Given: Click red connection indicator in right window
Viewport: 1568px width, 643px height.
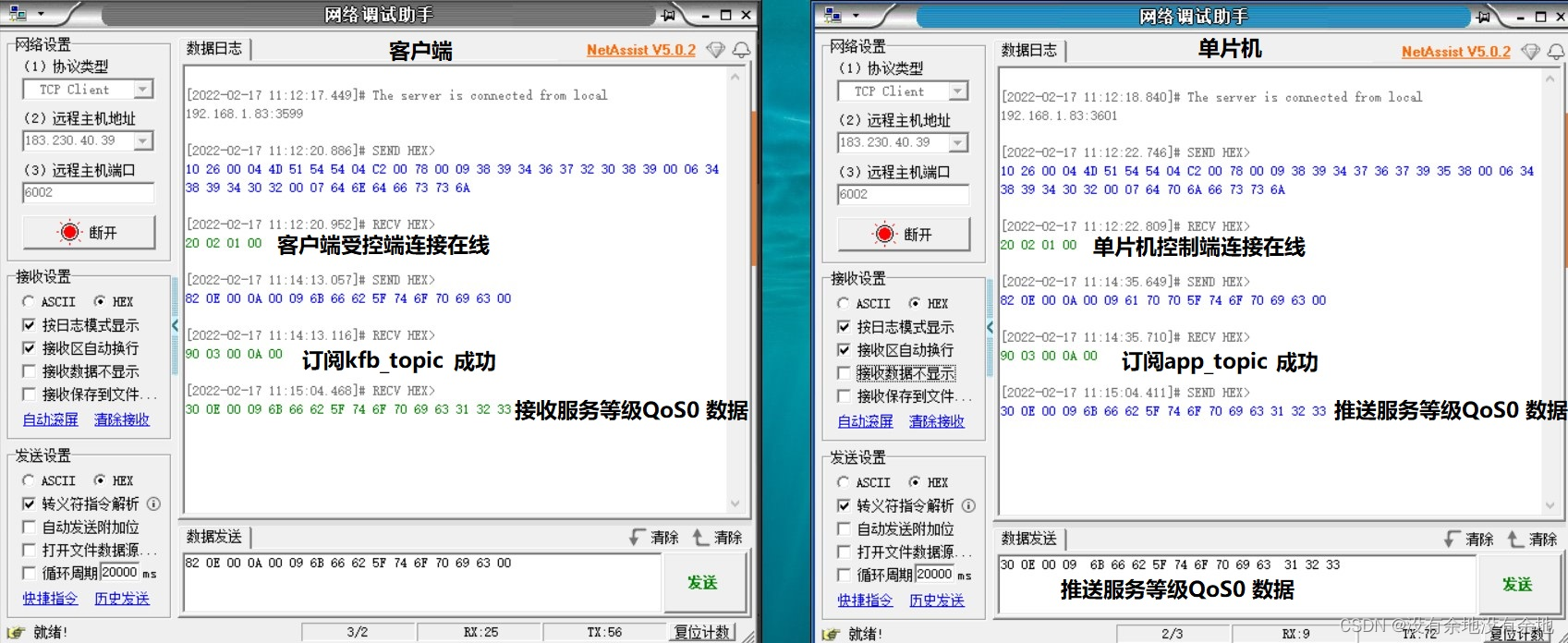Looking at the screenshot, I should pos(884,234).
